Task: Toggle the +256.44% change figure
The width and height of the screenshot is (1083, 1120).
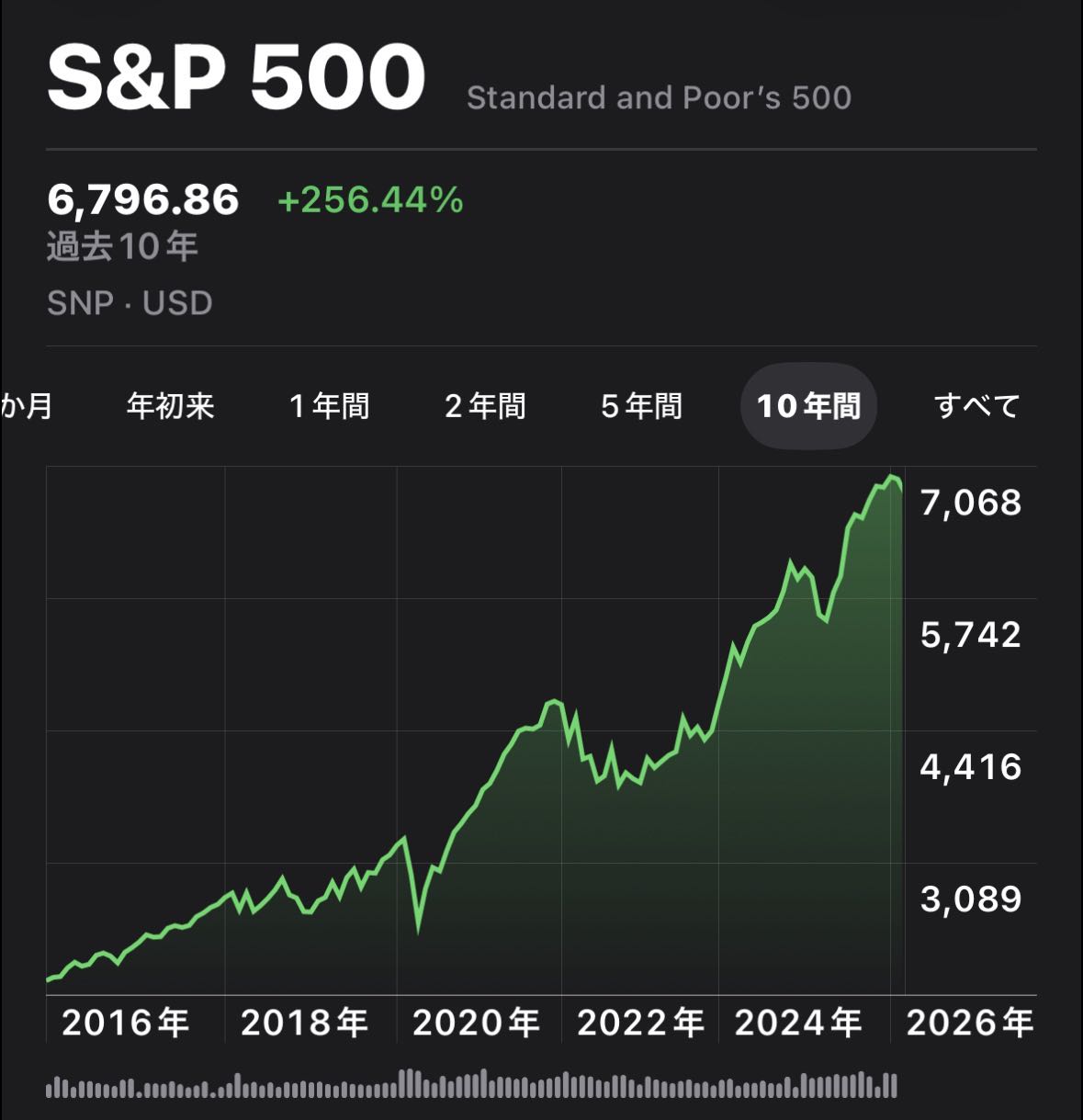Action: [370, 199]
